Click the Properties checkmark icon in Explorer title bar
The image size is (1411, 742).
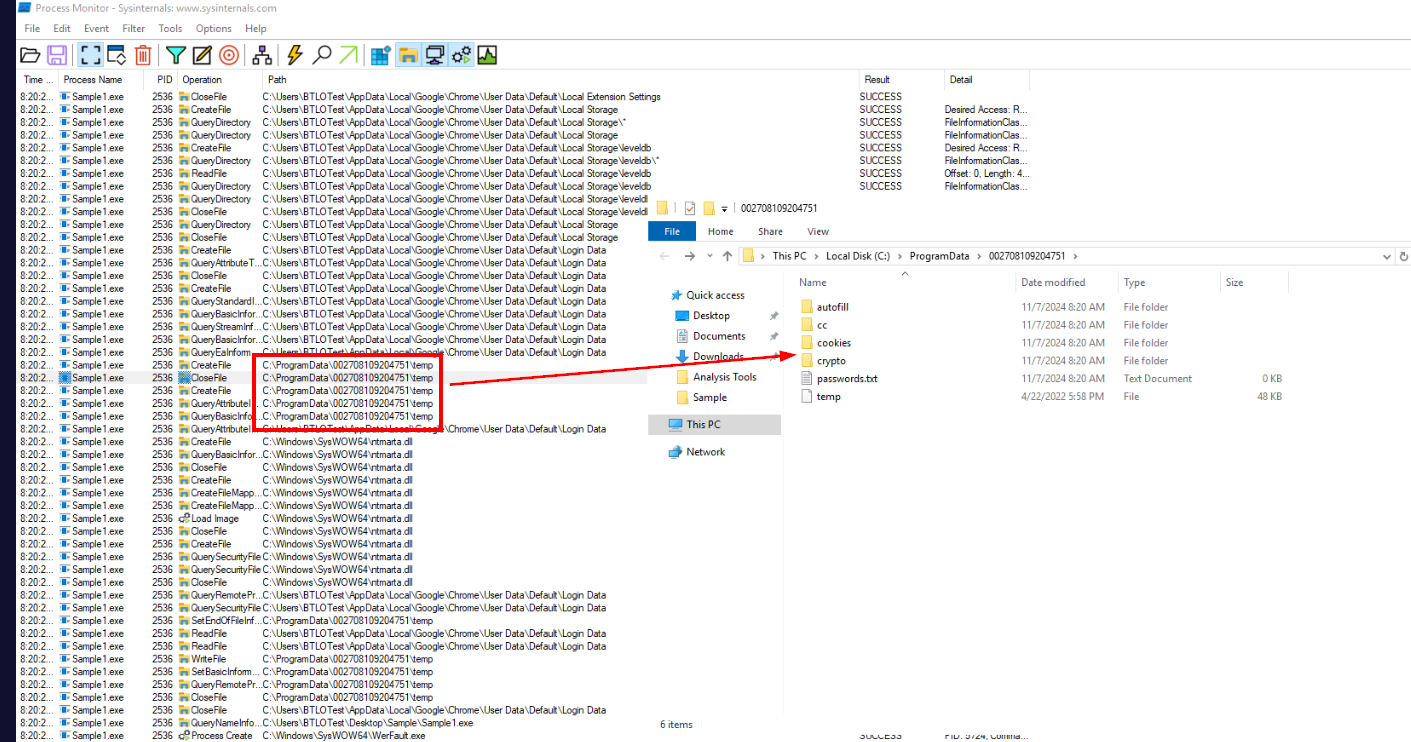click(690, 208)
